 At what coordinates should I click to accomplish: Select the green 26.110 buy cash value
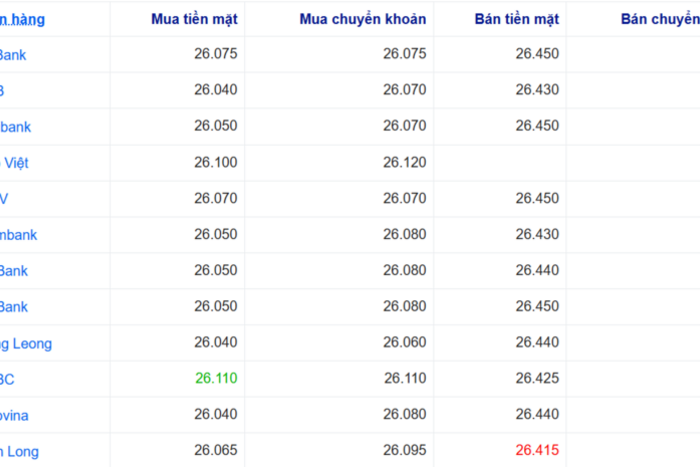click(x=216, y=378)
